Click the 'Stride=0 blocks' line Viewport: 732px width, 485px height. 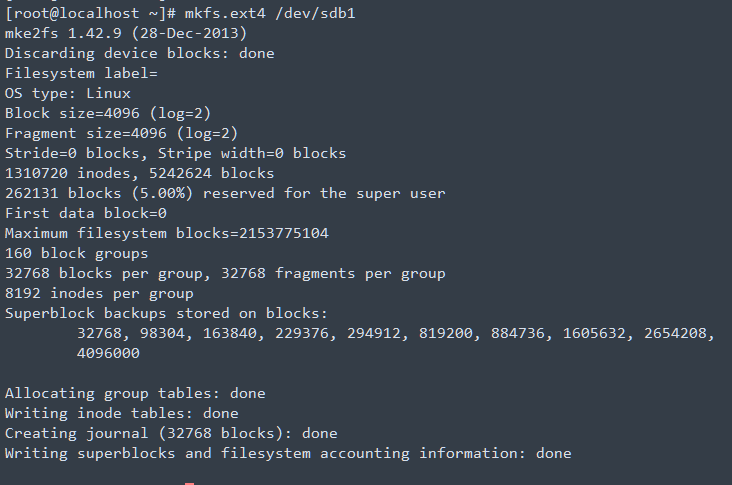[x=175, y=153]
